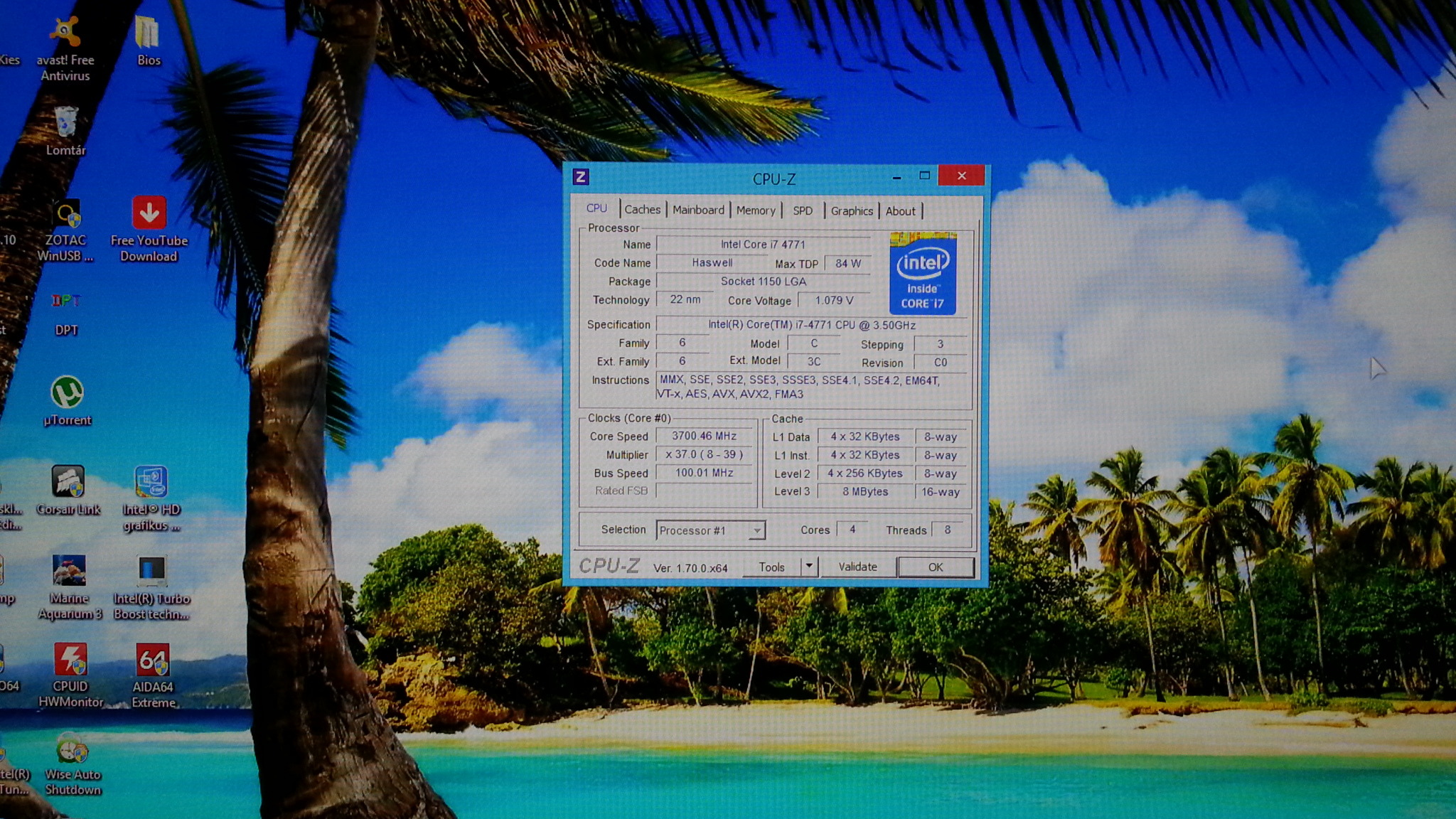
Task: Click the Level 2 cache value 4 x 256 KBytes
Action: coord(864,473)
